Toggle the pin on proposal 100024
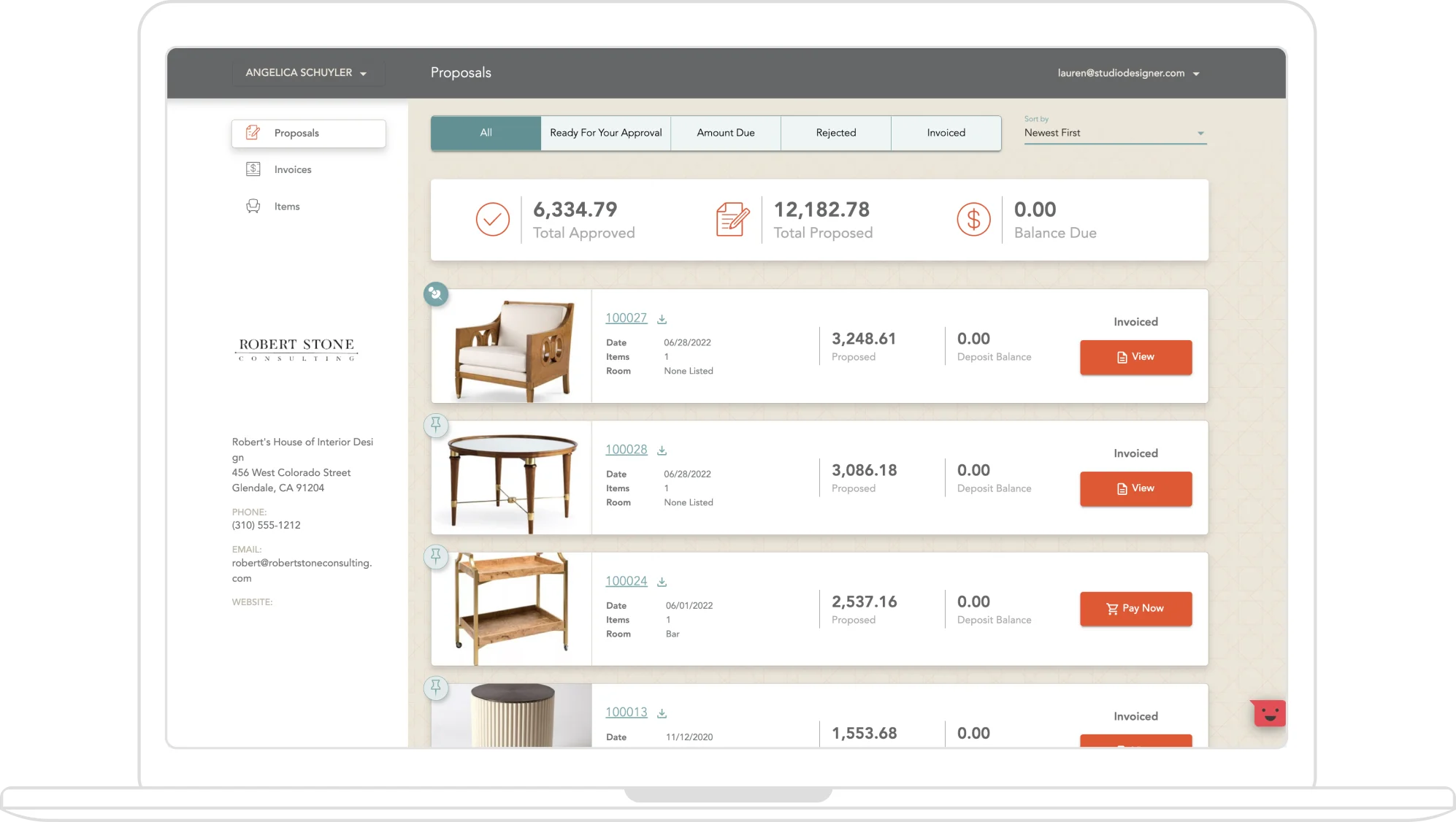1456x822 pixels. coord(435,556)
